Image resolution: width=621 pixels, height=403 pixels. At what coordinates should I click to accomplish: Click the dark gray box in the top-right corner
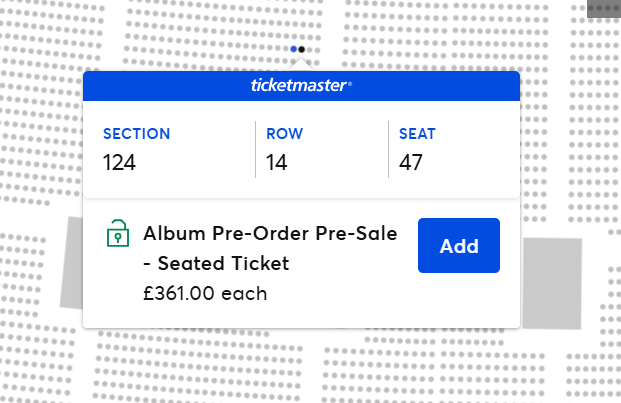603,8
